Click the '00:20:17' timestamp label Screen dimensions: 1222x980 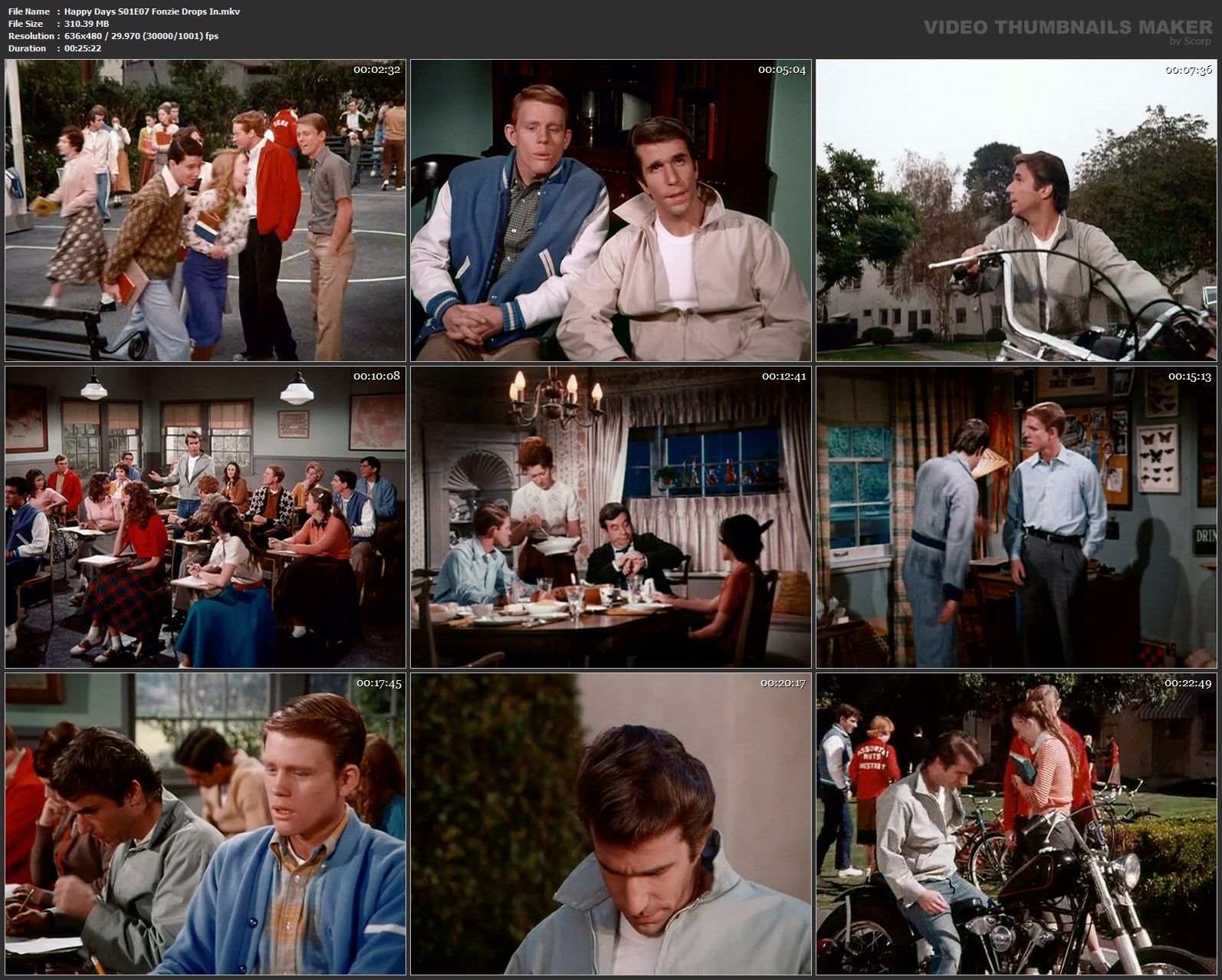tap(783, 683)
